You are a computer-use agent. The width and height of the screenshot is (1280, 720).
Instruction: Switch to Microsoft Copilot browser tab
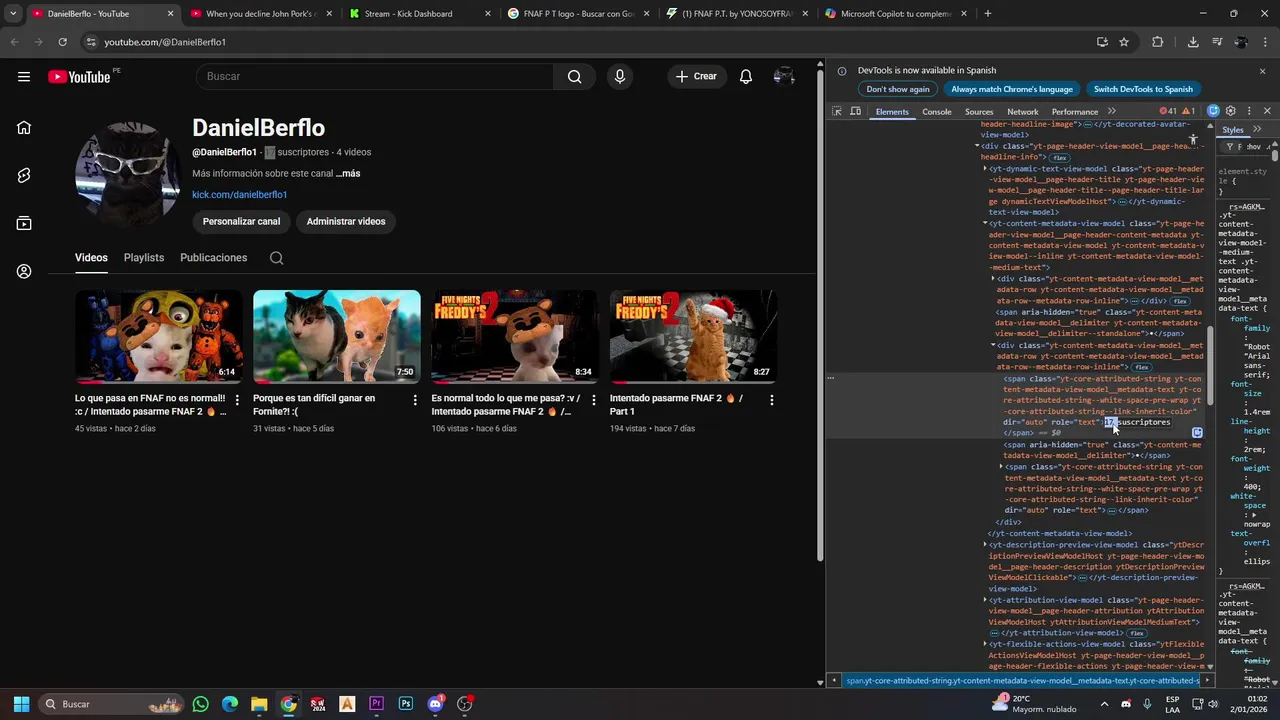click(897, 14)
